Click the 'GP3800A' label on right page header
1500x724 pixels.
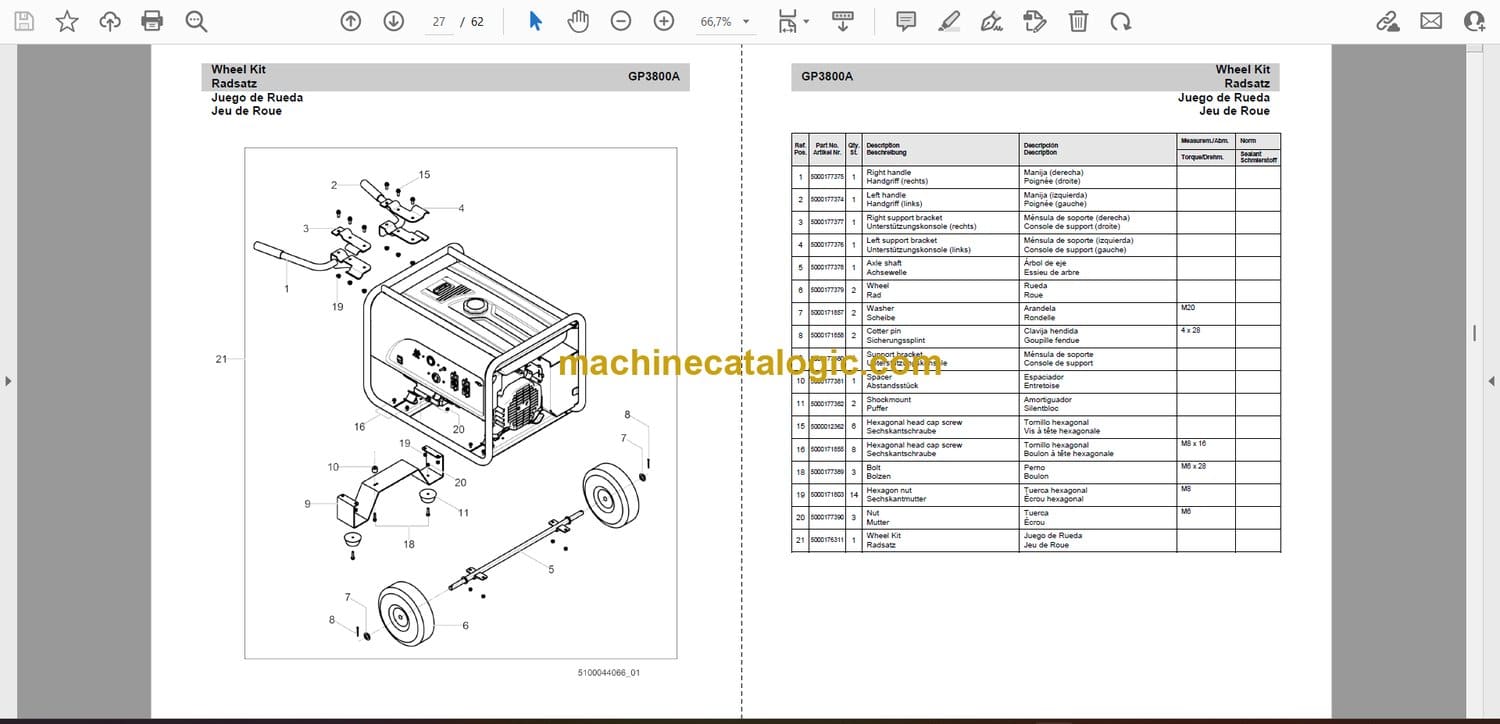(827, 76)
